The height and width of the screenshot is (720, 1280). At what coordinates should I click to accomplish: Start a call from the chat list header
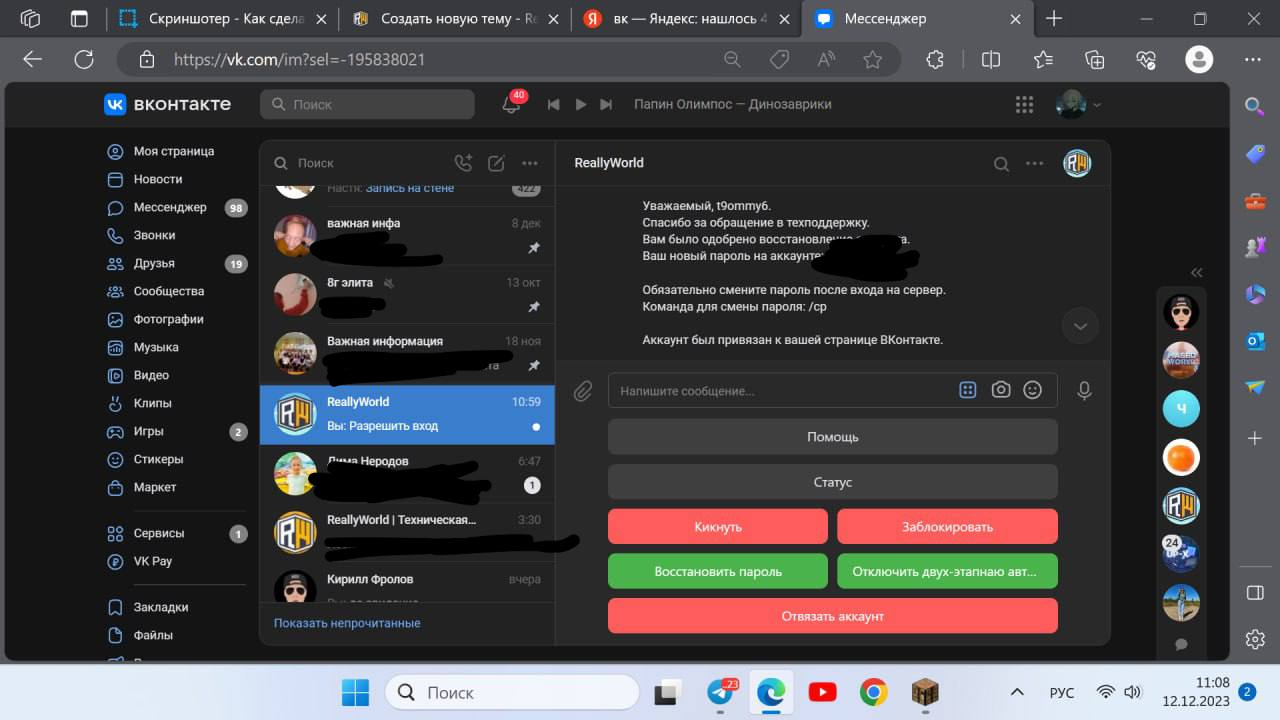[x=463, y=163]
